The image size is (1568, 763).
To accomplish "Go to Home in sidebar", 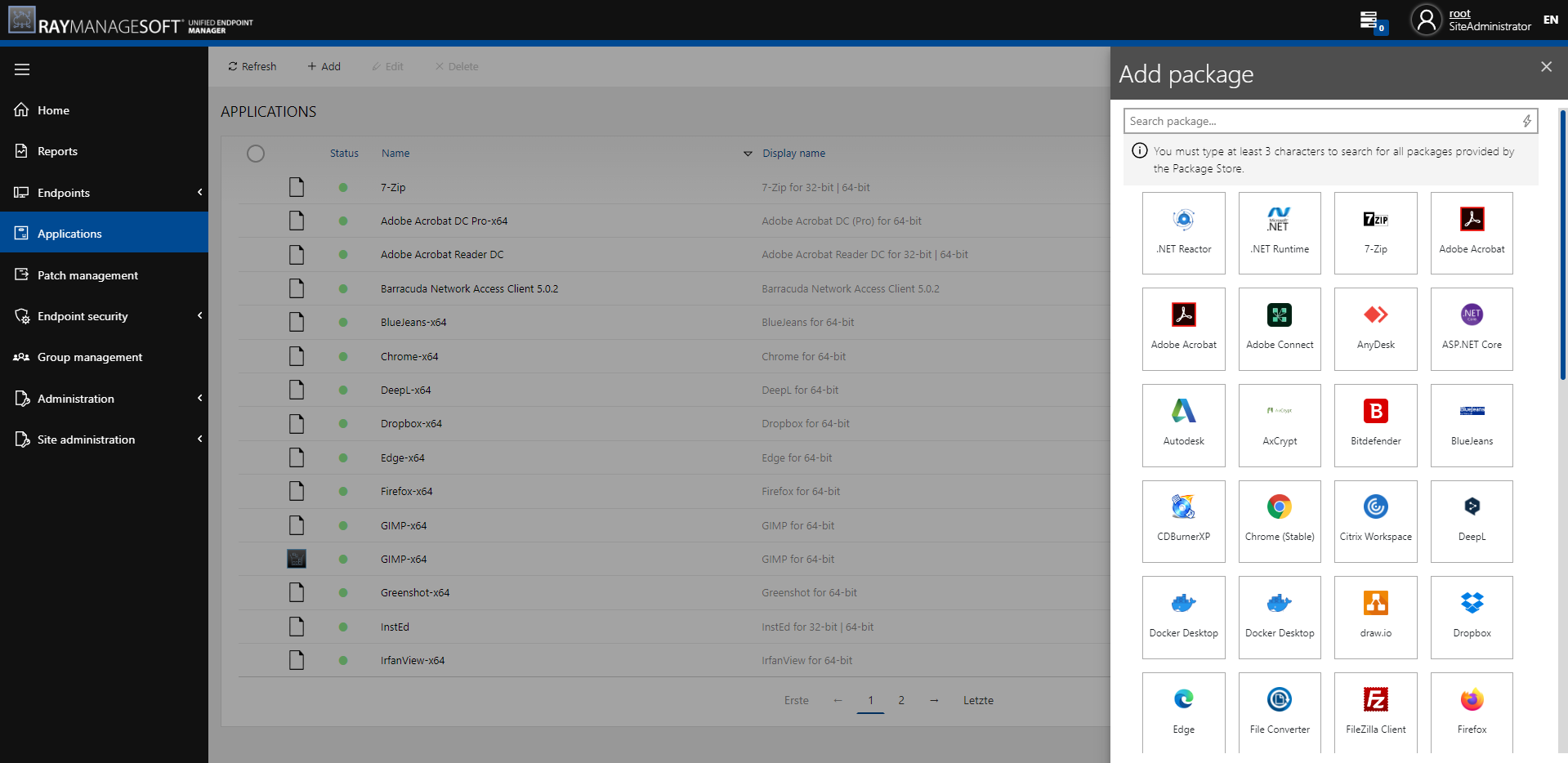I will pos(104,109).
